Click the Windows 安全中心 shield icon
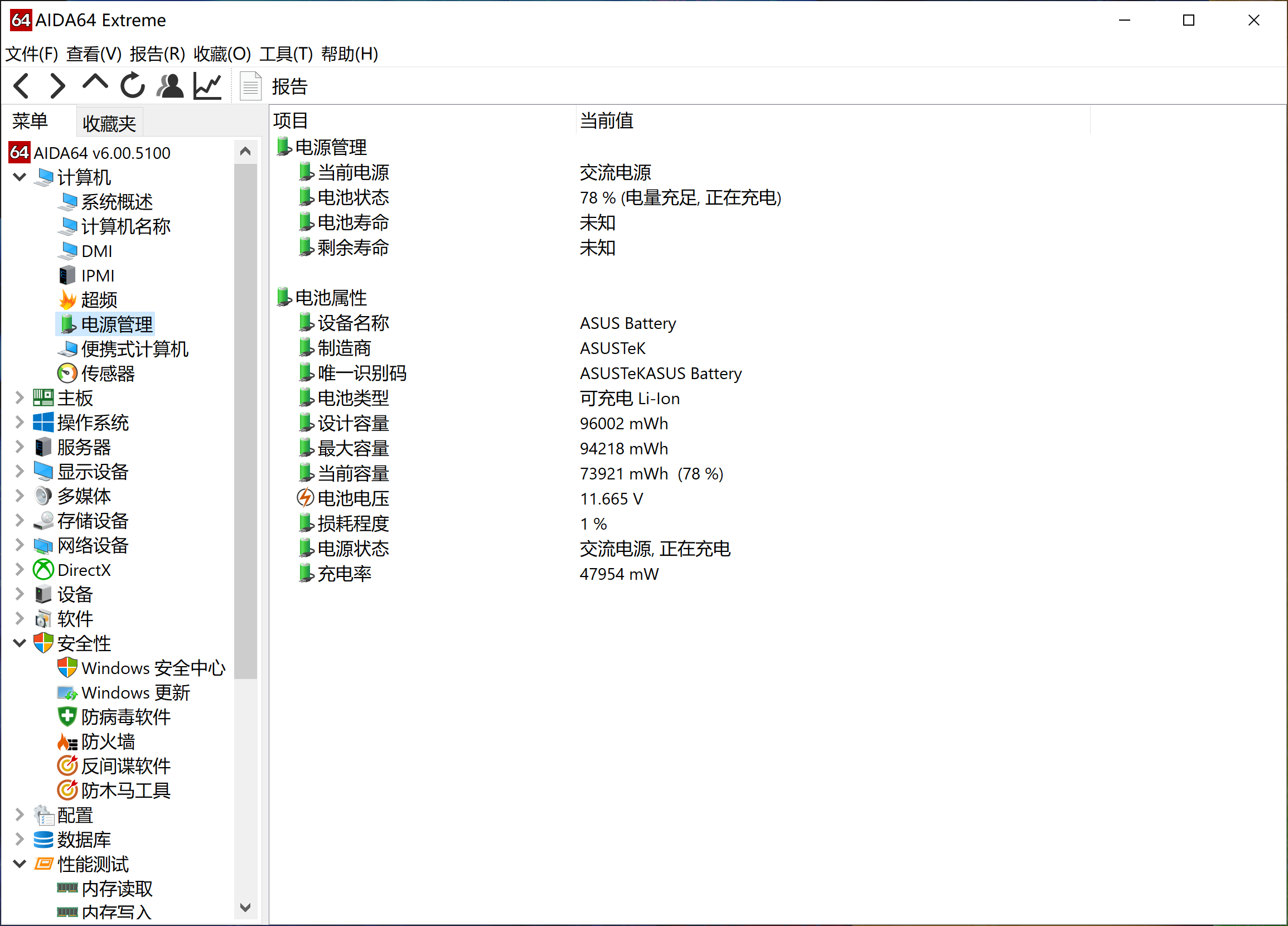 click(67, 667)
